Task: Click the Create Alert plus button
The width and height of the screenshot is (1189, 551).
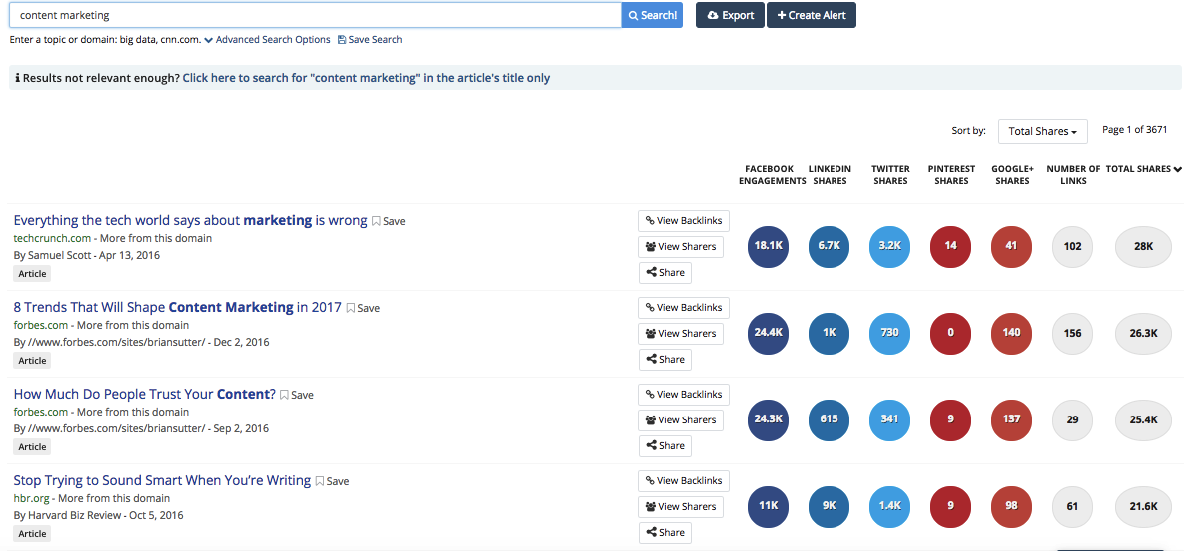Action: pyautogui.click(x=811, y=15)
